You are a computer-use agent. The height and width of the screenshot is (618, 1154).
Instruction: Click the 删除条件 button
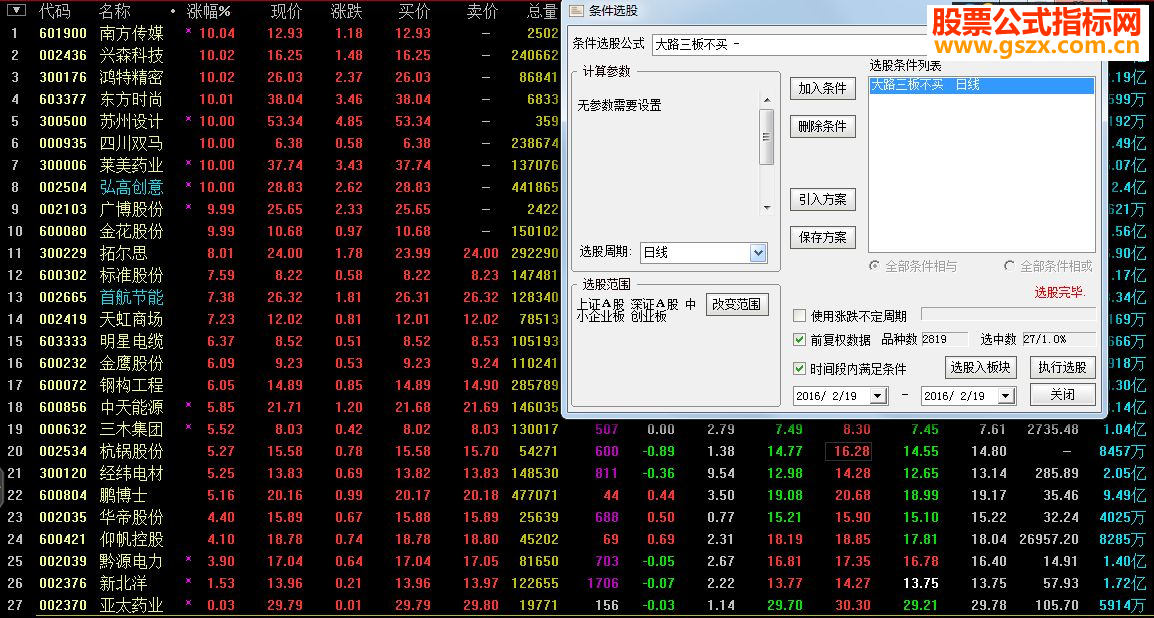pyautogui.click(x=823, y=127)
